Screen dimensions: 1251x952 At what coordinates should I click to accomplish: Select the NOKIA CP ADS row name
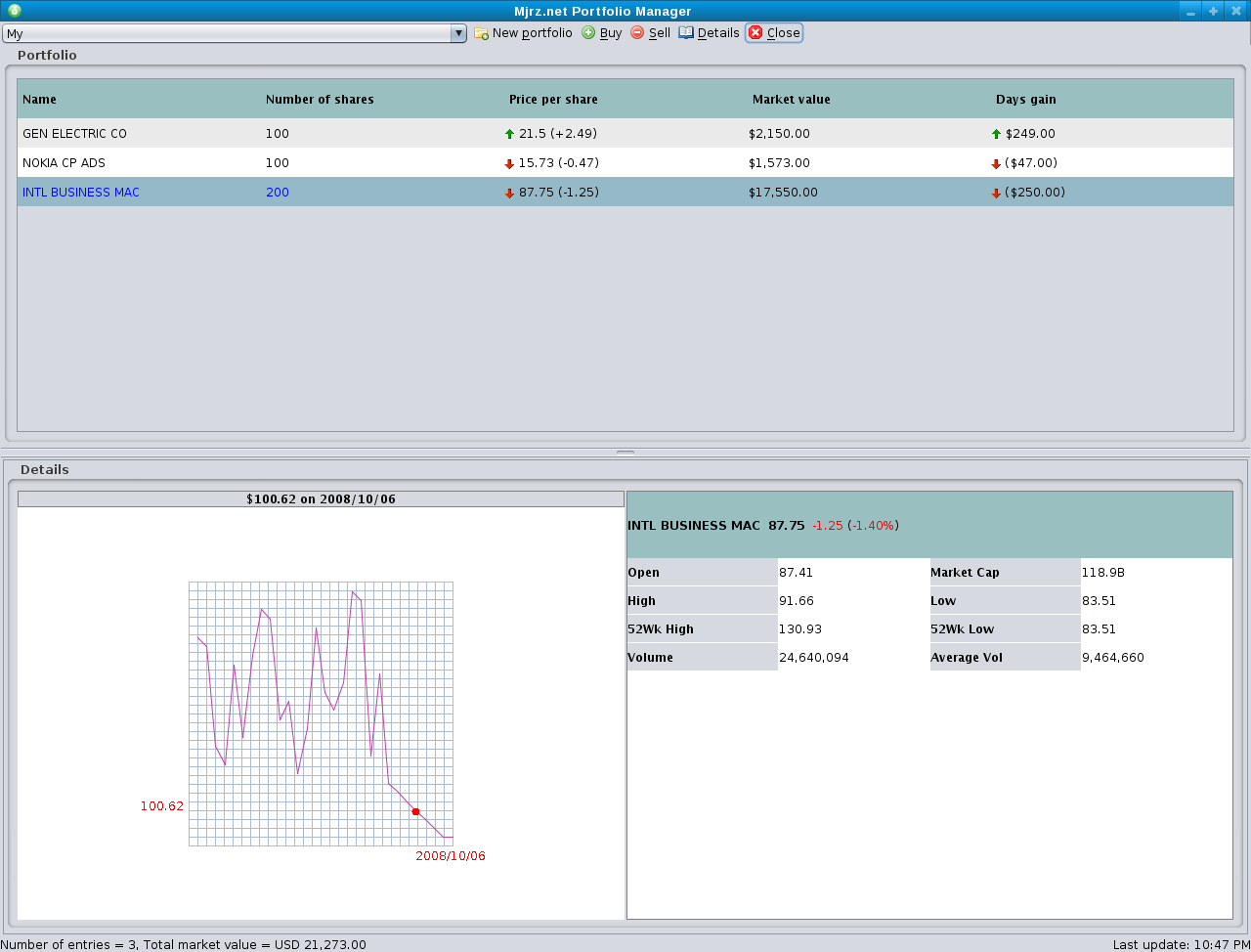pyautogui.click(x=64, y=163)
